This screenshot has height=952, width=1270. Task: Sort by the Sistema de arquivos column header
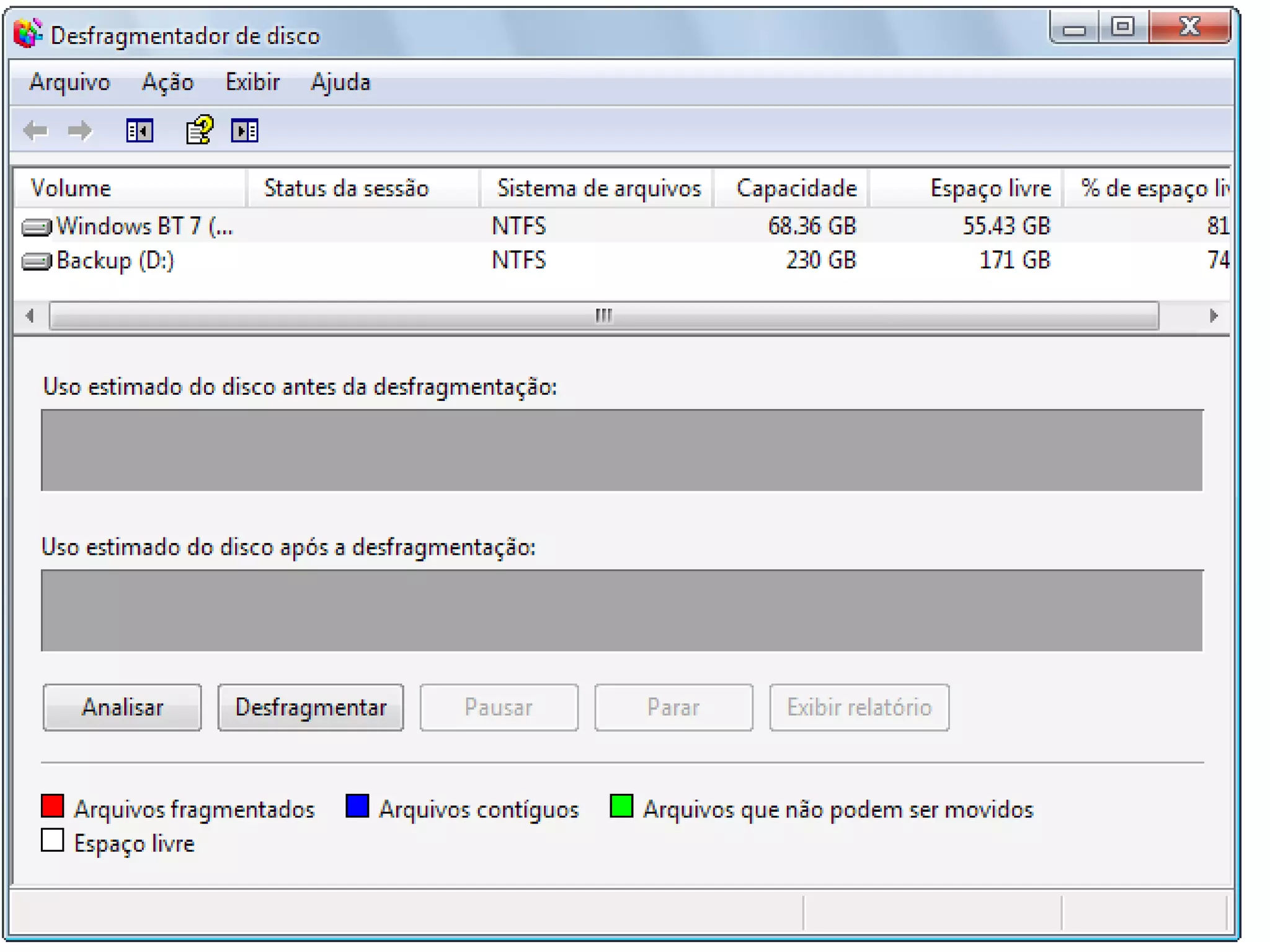click(x=598, y=188)
